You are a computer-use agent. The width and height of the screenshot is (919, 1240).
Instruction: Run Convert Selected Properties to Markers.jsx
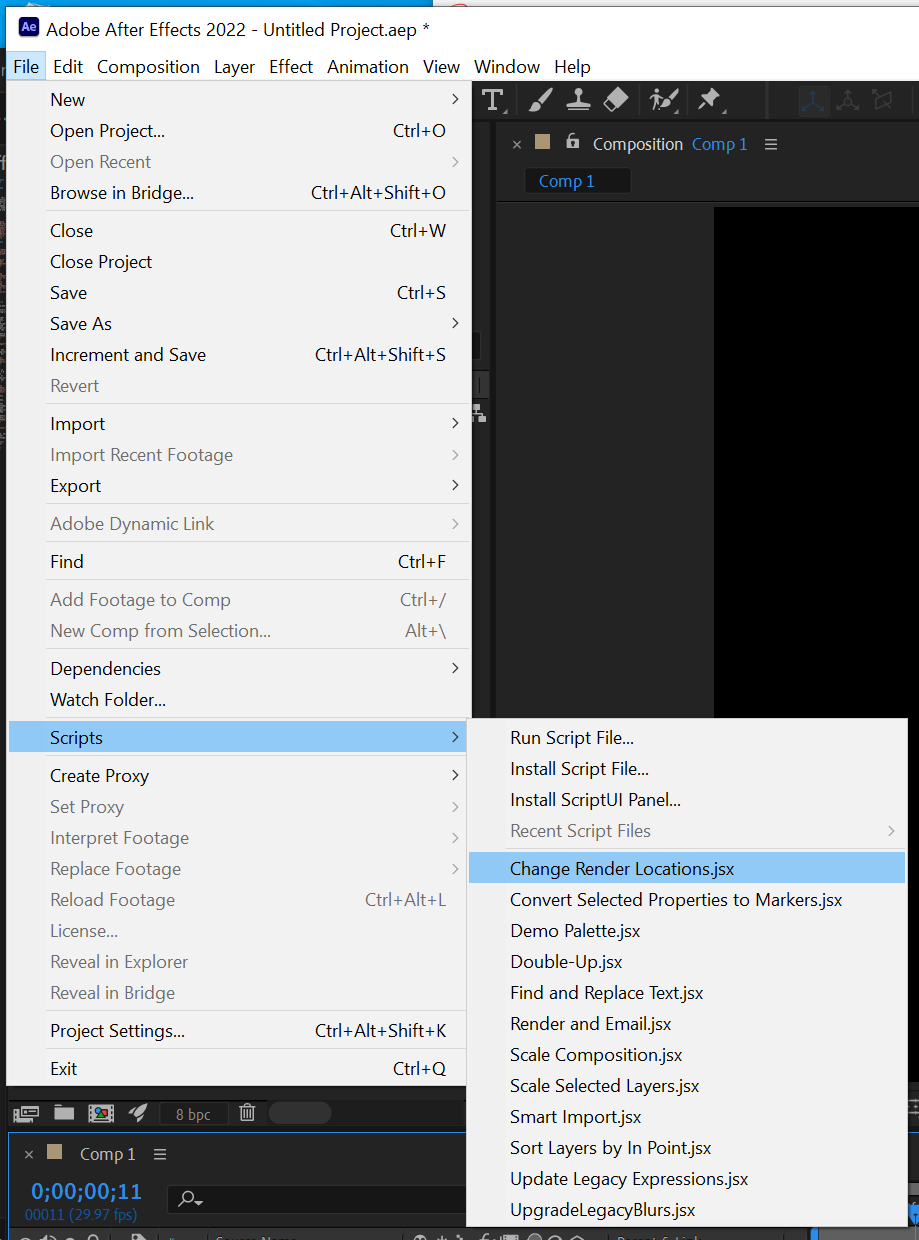(x=687, y=900)
